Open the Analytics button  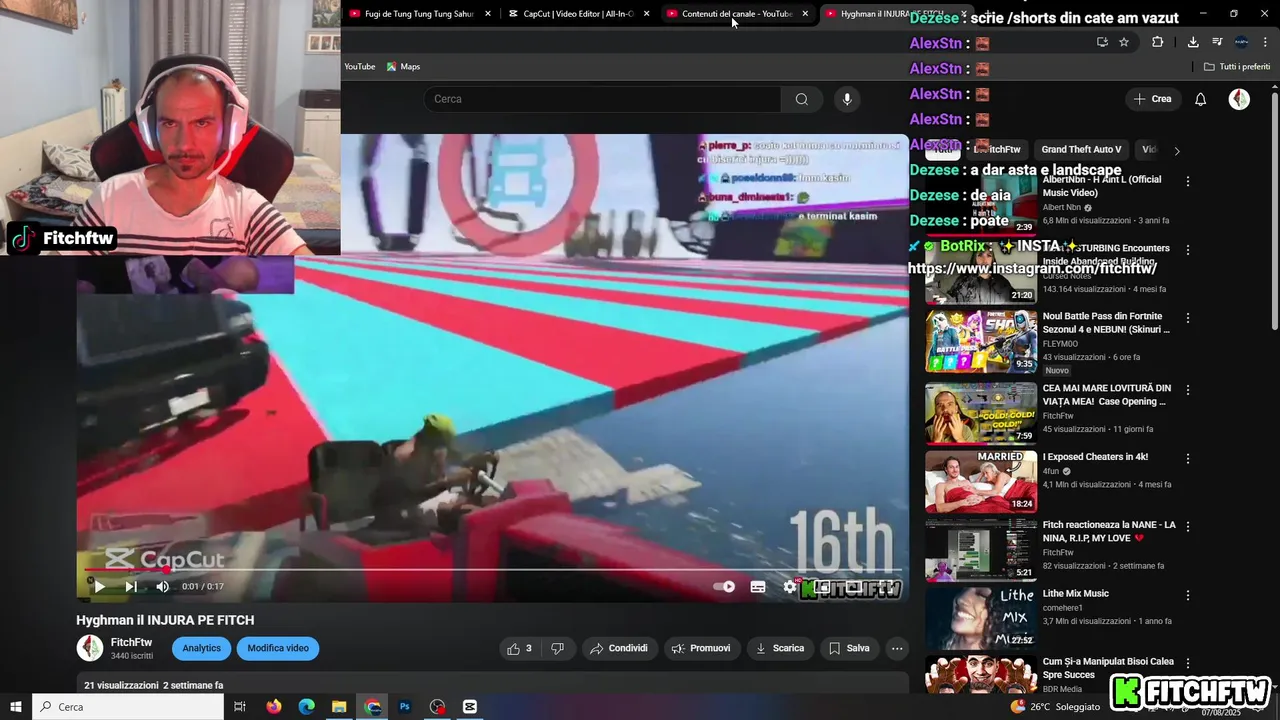[201, 648]
